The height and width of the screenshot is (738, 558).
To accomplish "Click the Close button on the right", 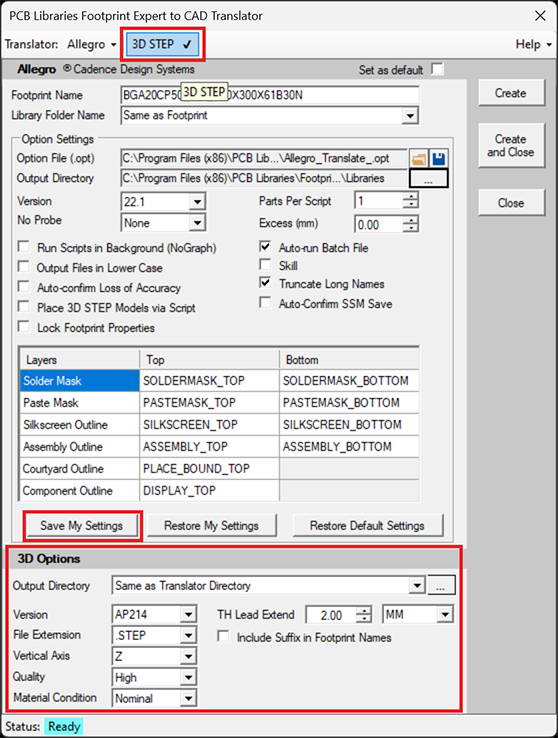I will point(511,203).
